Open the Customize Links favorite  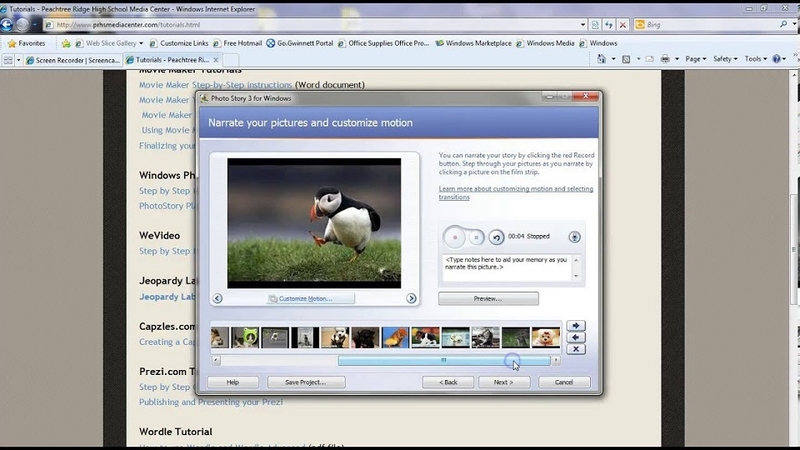[x=179, y=43]
